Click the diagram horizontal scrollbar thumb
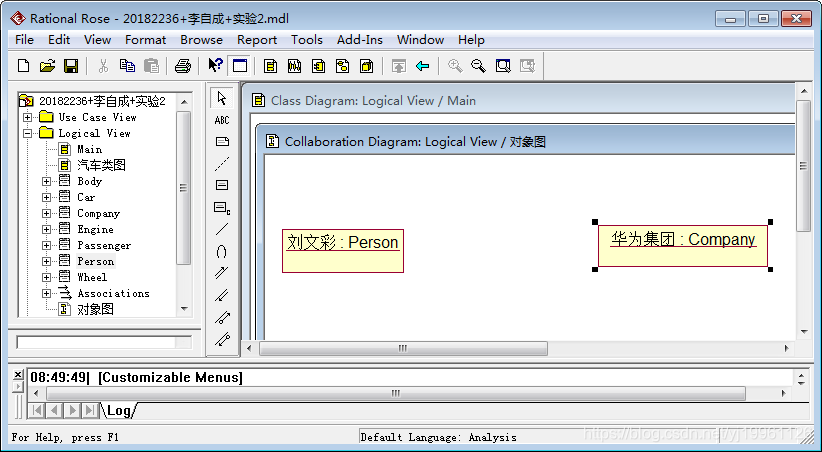The height and width of the screenshot is (452, 822). [403, 348]
